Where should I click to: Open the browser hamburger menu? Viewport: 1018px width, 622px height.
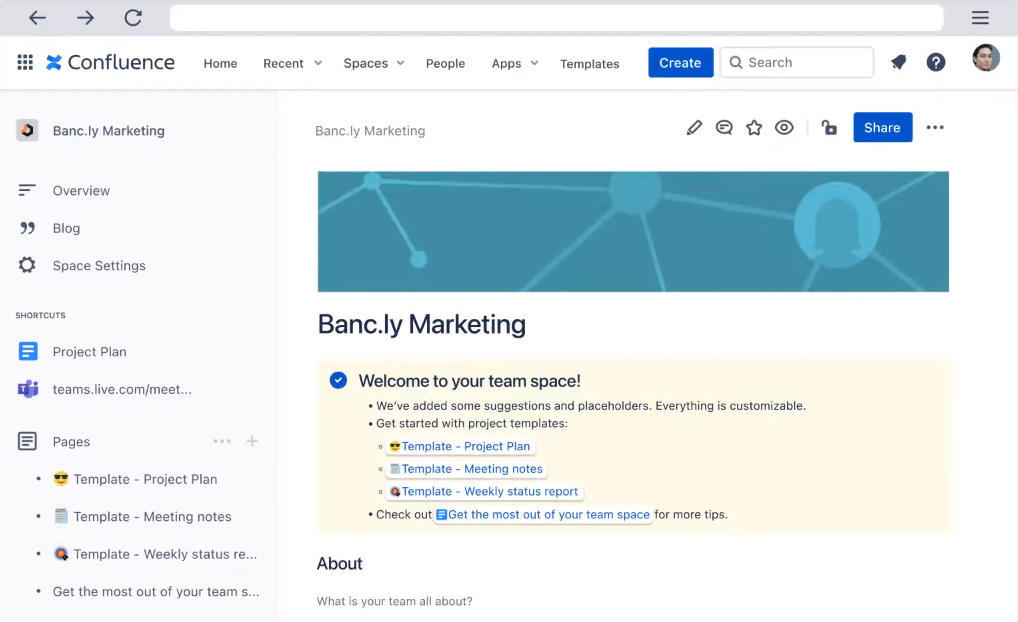click(x=980, y=18)
